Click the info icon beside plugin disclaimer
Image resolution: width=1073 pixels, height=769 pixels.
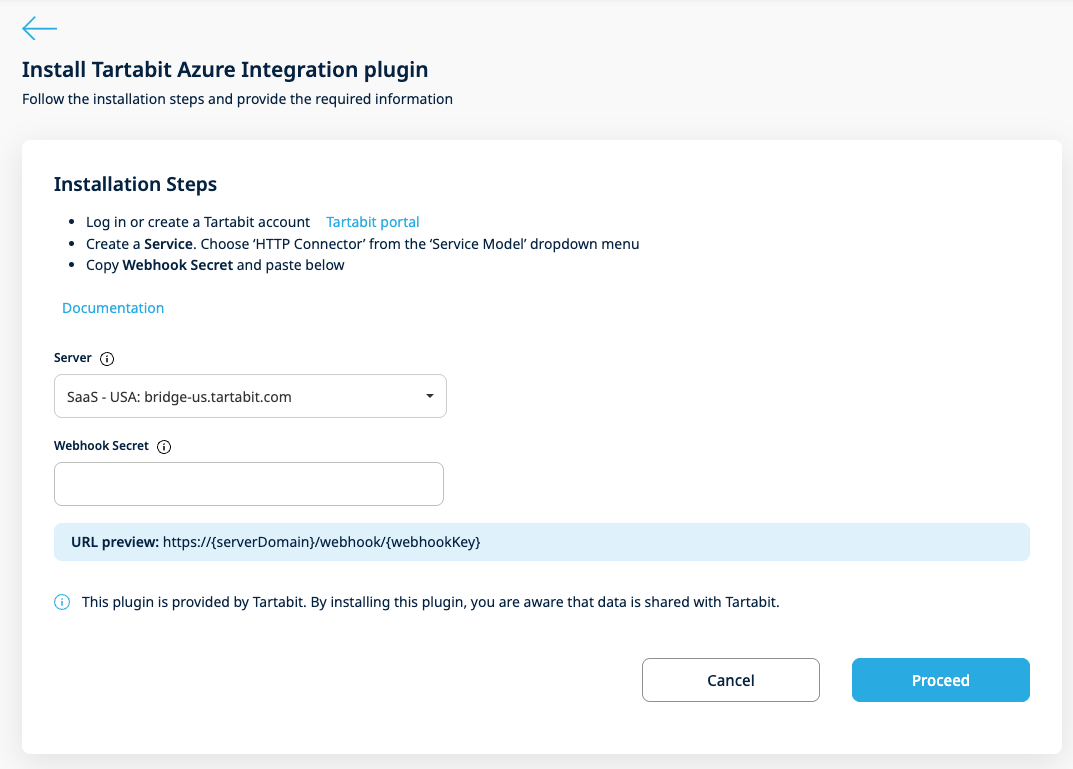(x=62, y=602)
